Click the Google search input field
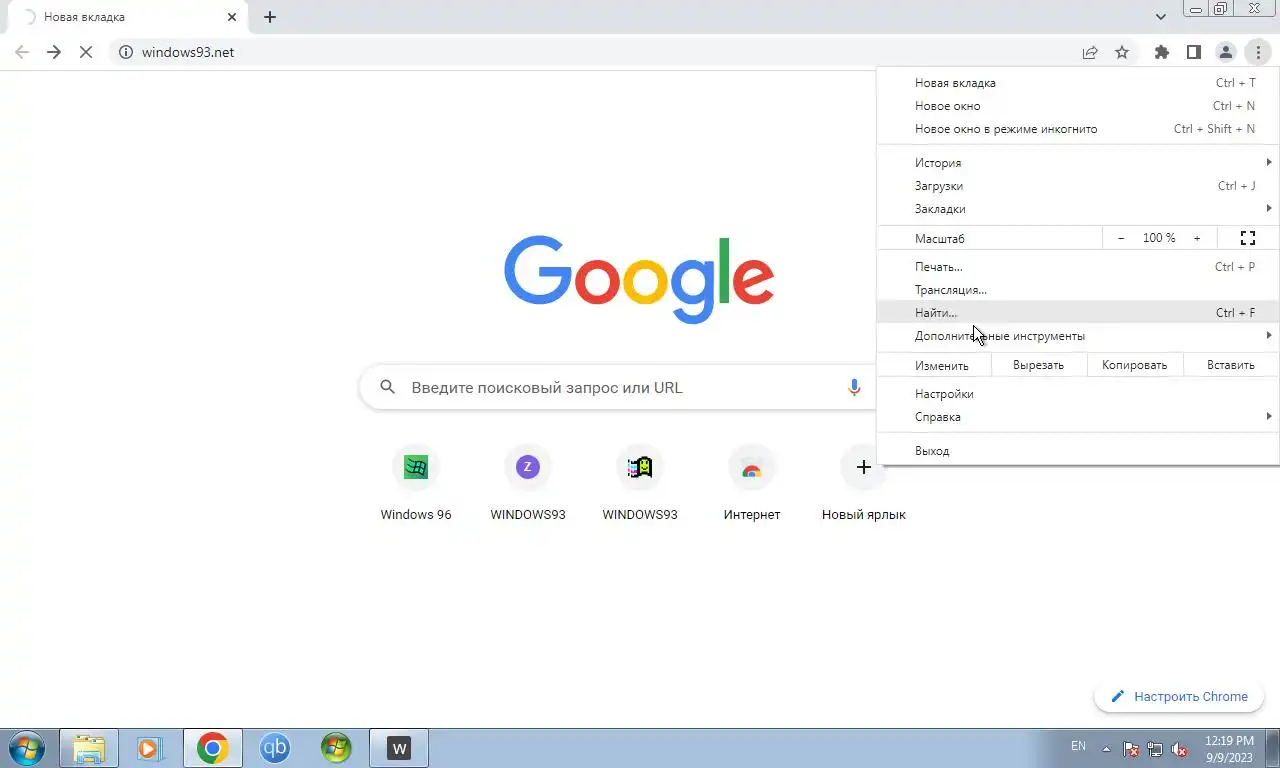Viewport: 1280px width, 768px height. [x=618, y=388]
